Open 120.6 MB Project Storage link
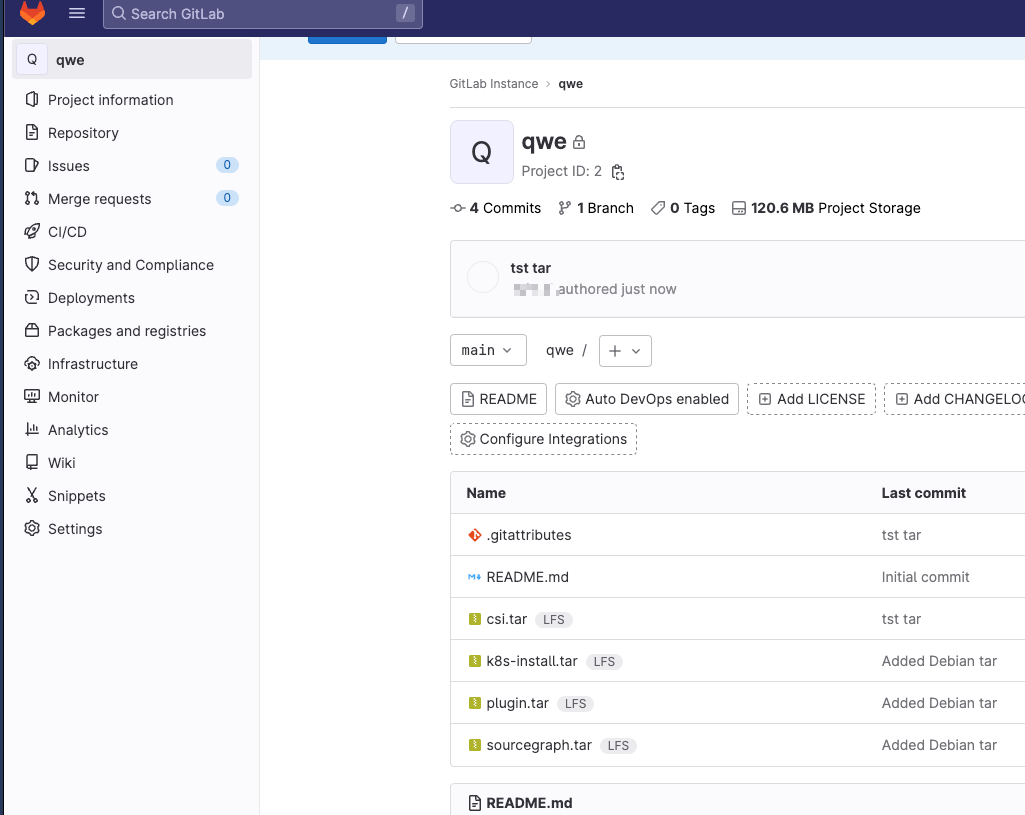Viewport: 1025px width, 815px height. 826,208
